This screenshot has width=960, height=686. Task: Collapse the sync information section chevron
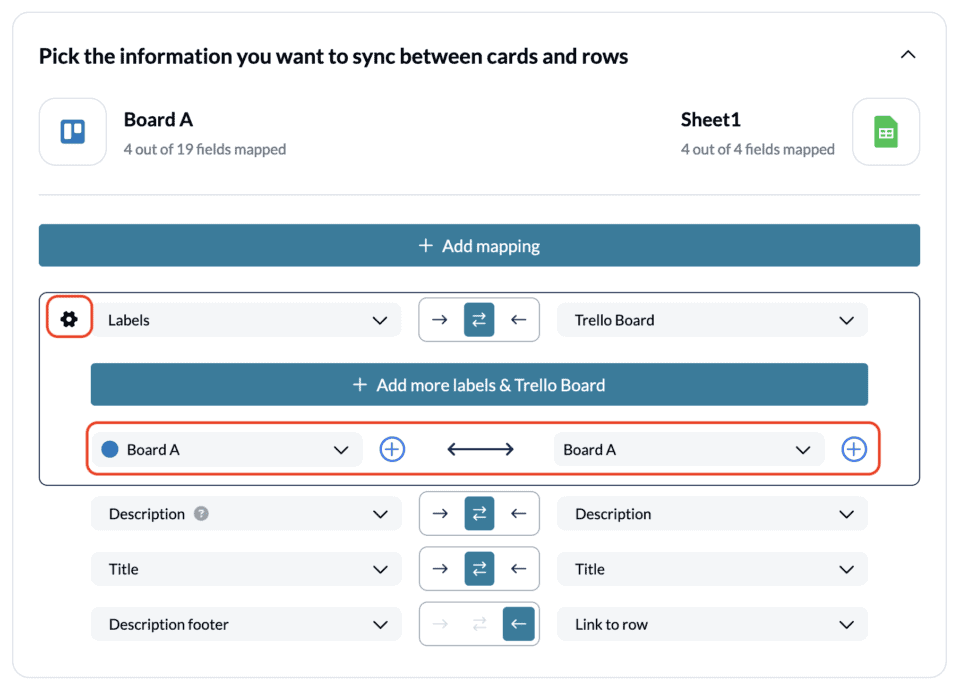[908, 55]
